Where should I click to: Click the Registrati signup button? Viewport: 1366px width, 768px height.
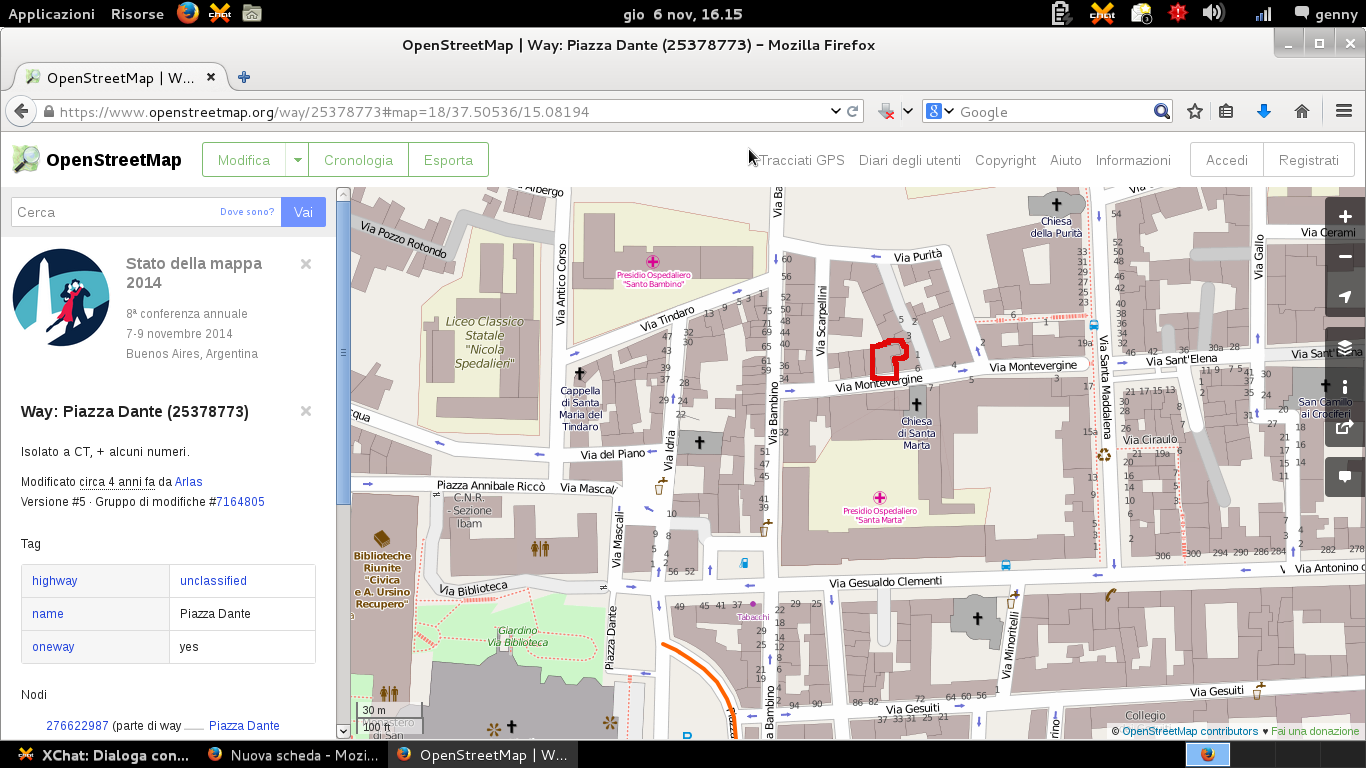[x=1309, y=160]
